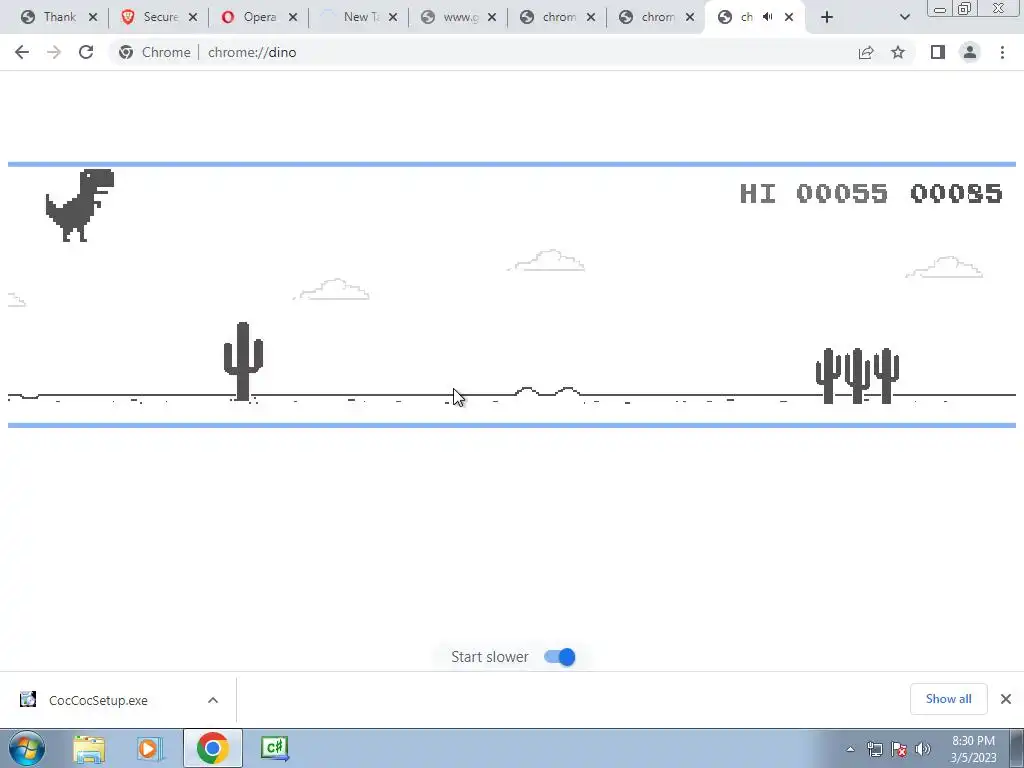Open the profile avatar menu

[x=970, y=52]
